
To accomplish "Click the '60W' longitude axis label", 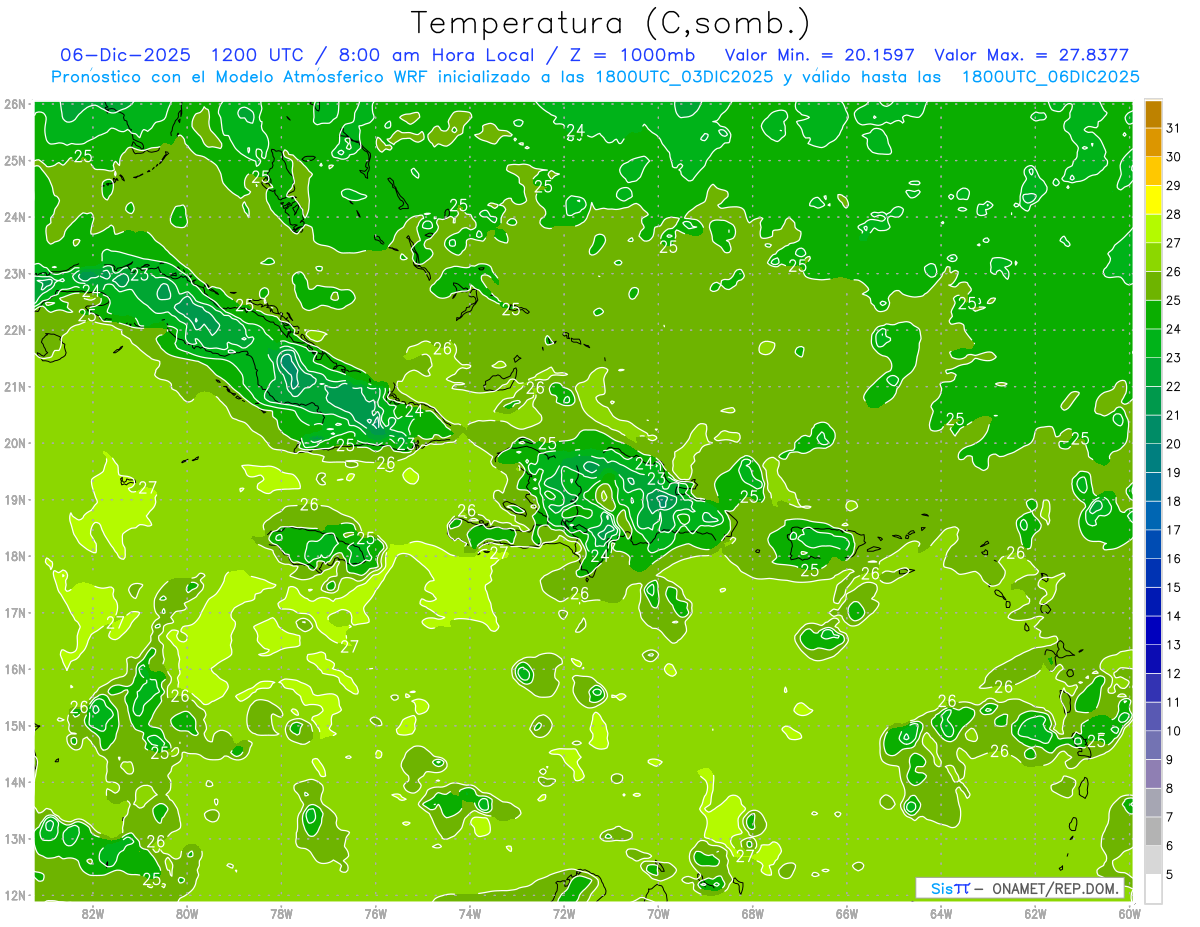I will pos(1129,913).
